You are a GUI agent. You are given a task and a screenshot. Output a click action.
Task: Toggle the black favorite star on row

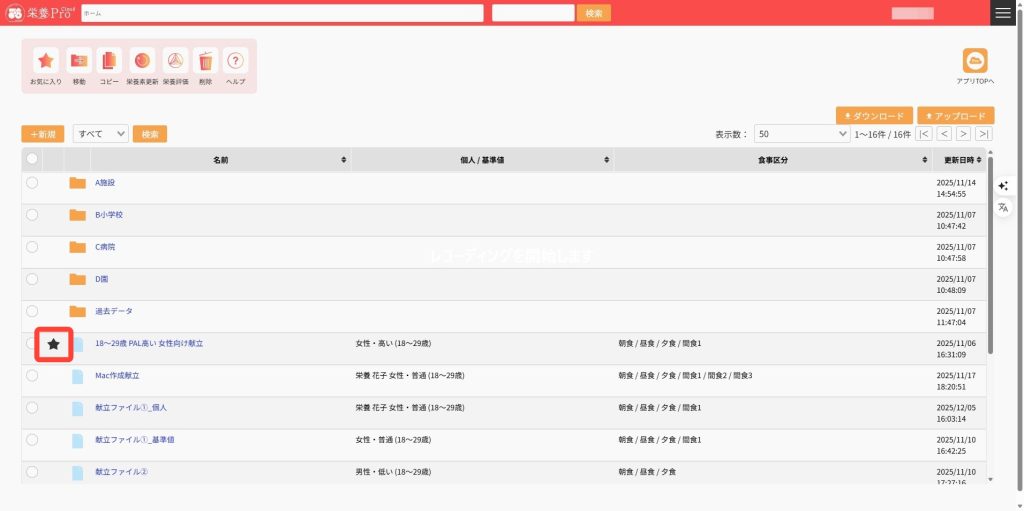pos(54,344)
